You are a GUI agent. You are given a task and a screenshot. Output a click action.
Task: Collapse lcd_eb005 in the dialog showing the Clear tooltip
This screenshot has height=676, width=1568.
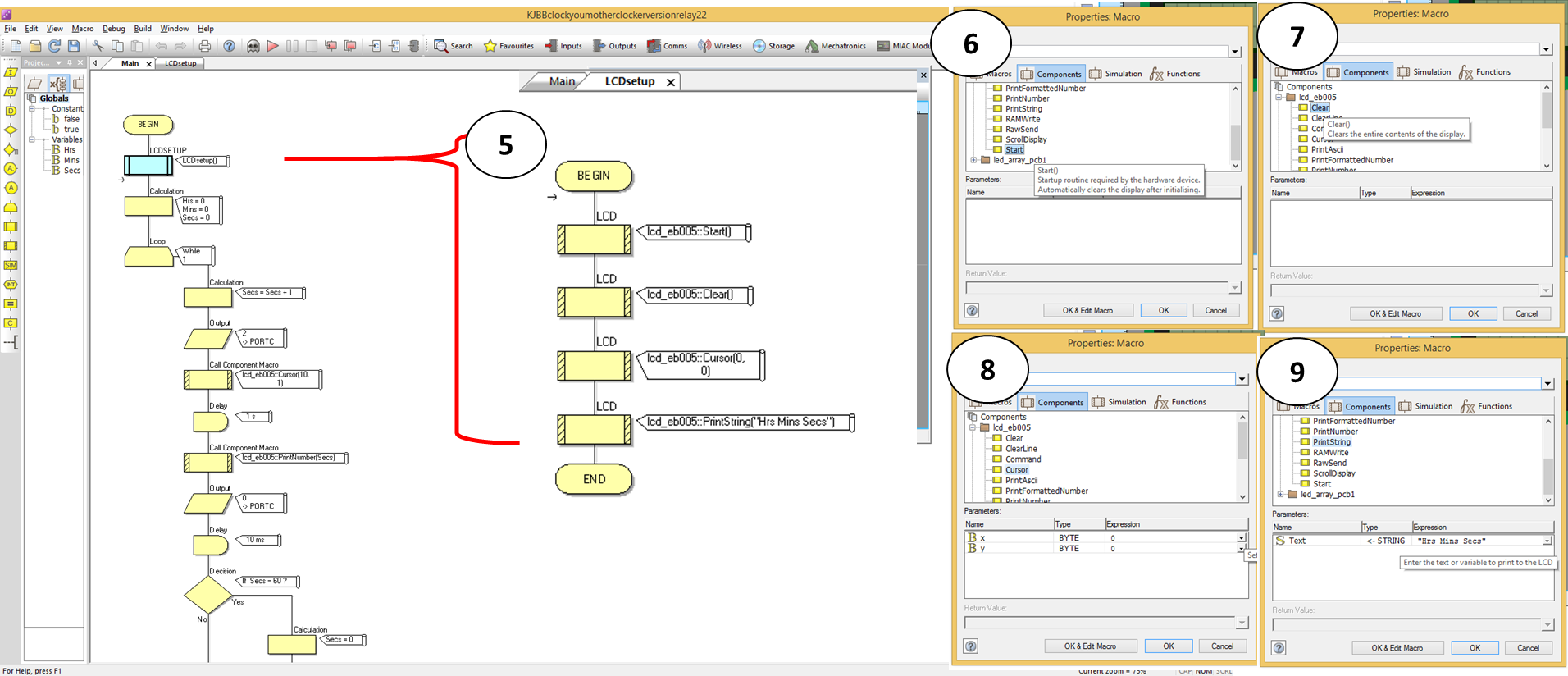pyautogui.click(x=1279, y=97)
